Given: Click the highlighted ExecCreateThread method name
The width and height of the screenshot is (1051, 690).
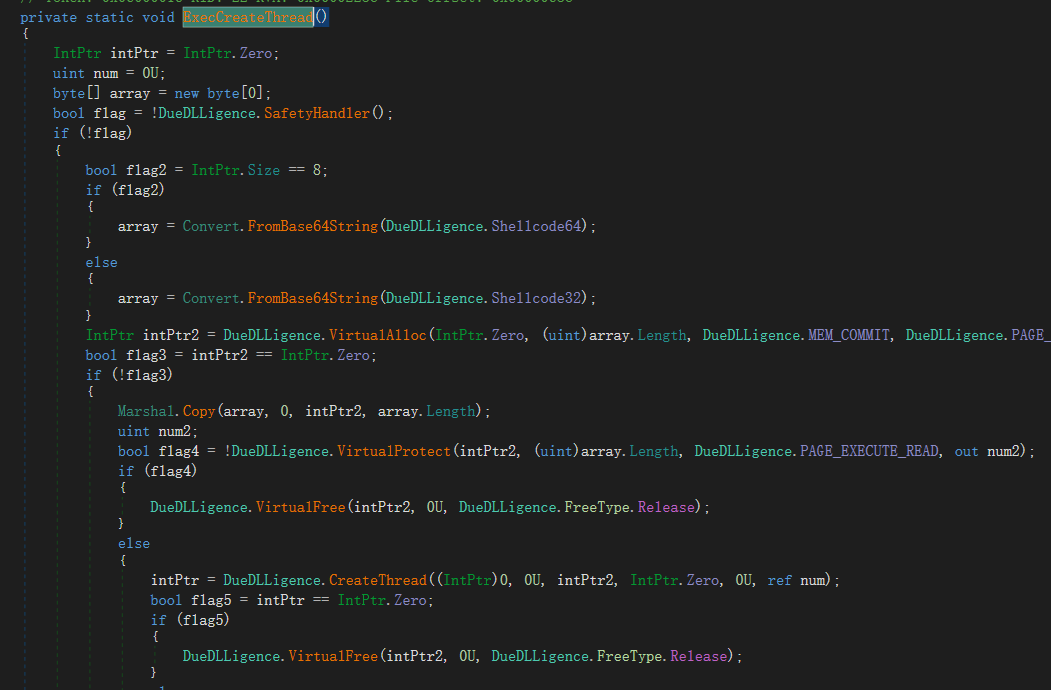Looking at the screenshot, I should pyautogui.click(x=248, y=17).
